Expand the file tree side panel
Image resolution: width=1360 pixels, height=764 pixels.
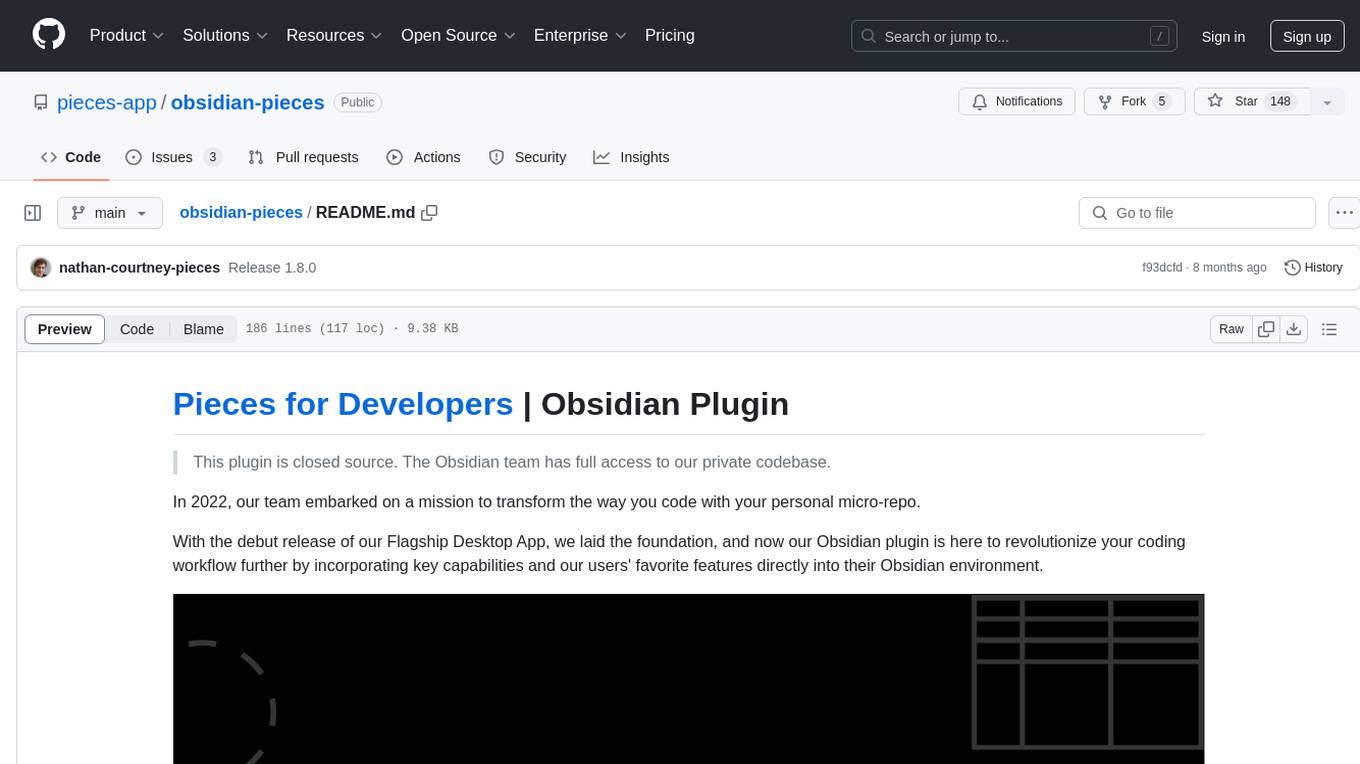point(33,213)
